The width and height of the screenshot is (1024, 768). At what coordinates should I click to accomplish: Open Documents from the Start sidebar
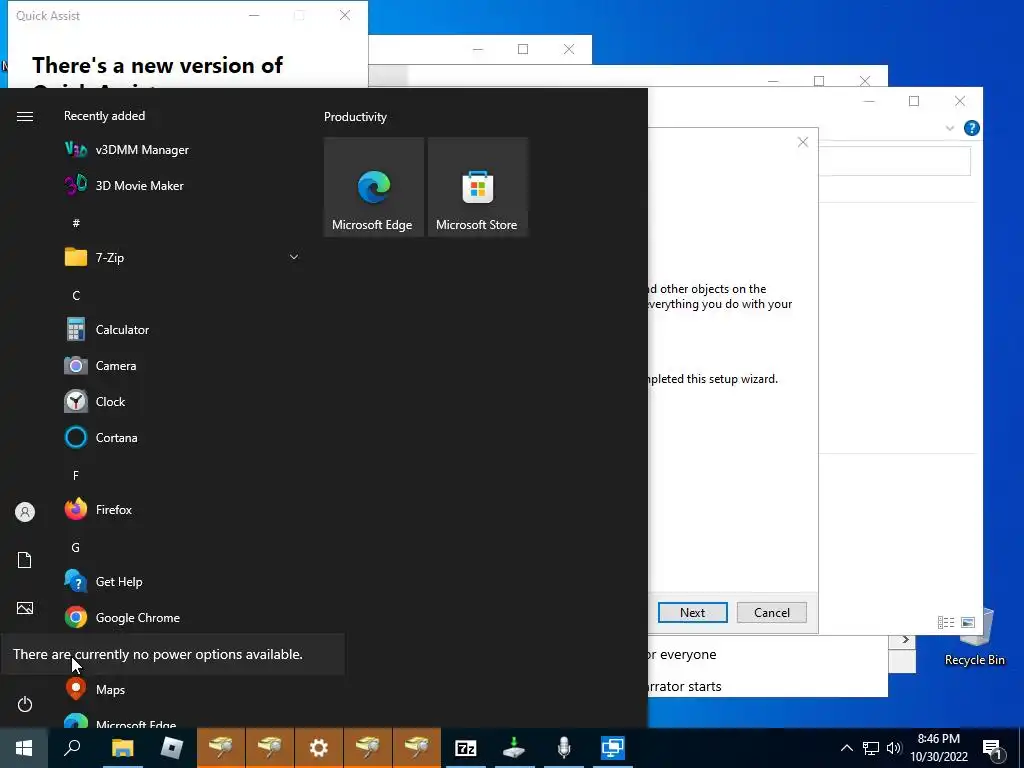coord(25,560)
